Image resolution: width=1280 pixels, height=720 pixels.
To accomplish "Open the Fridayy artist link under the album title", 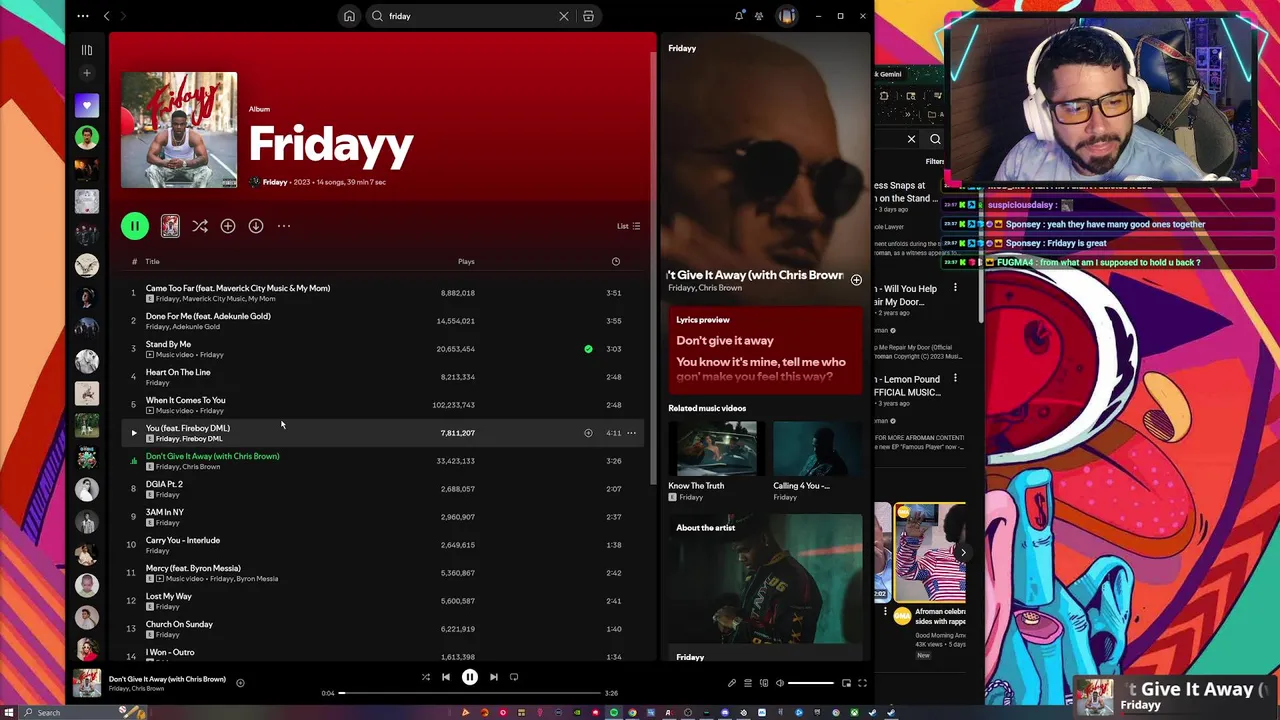I will [275, 182].
